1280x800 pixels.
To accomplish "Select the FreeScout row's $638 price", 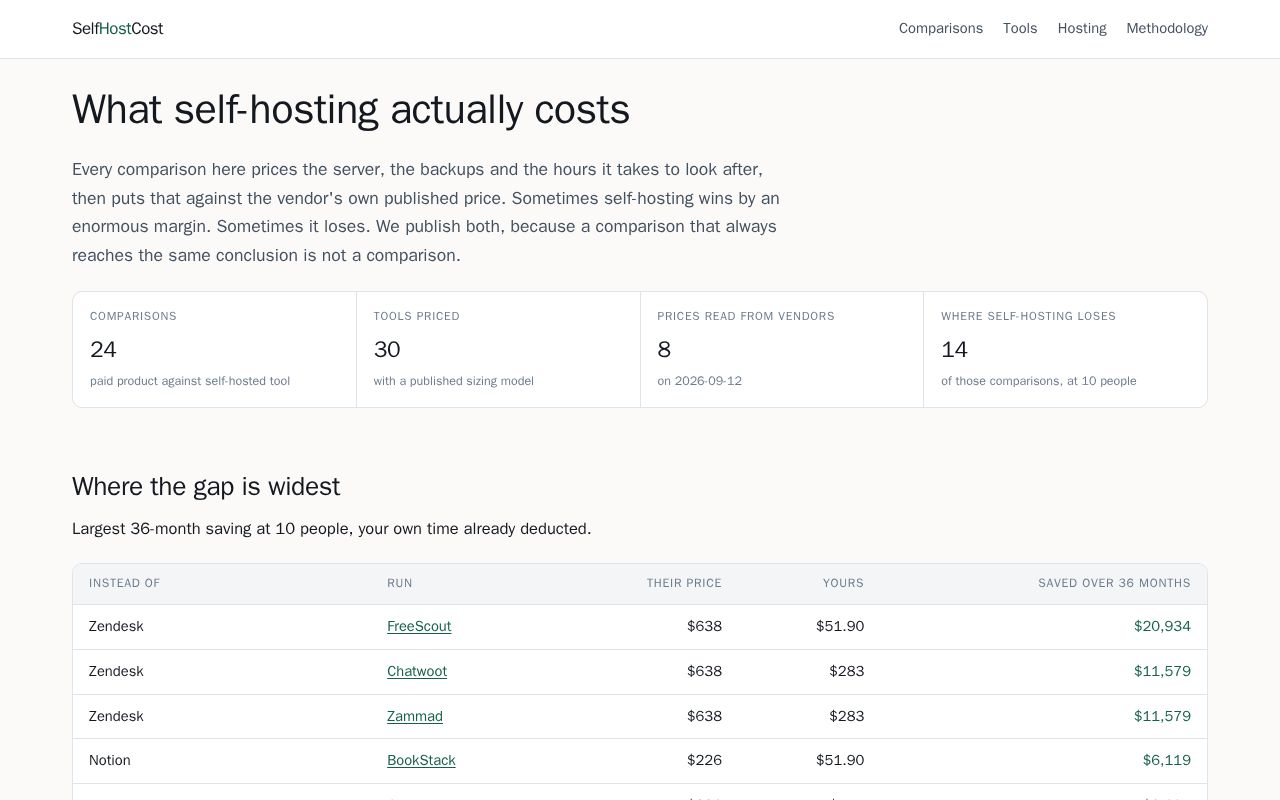I will [704, 626].
